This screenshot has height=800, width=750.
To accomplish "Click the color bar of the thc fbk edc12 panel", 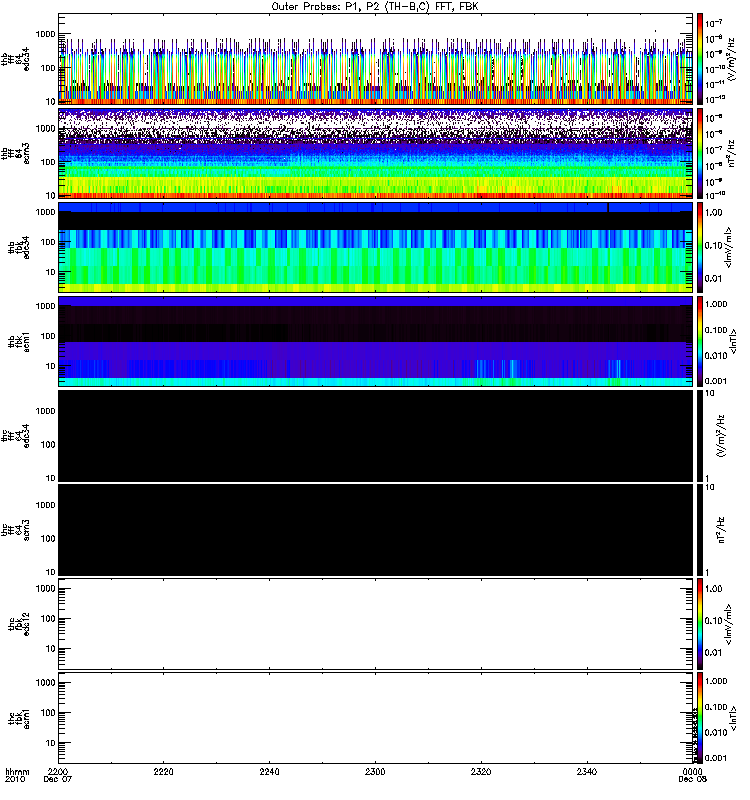I will [700, 624].
